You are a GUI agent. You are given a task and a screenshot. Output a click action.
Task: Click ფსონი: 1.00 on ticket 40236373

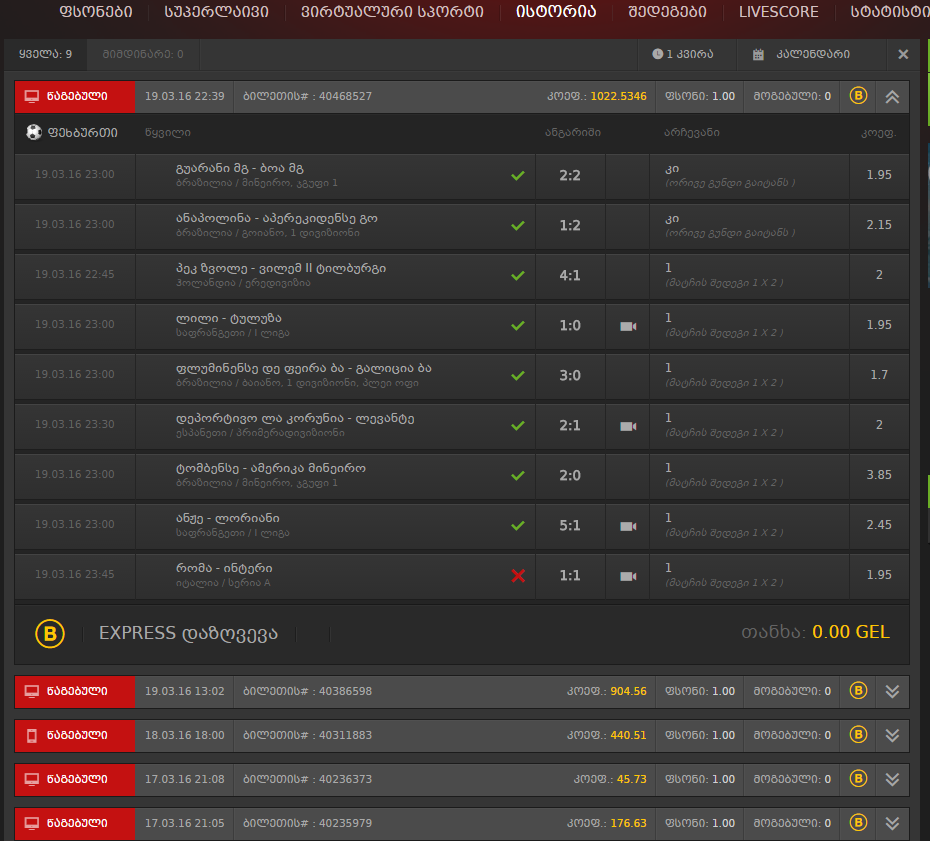[x=700, y=779]
